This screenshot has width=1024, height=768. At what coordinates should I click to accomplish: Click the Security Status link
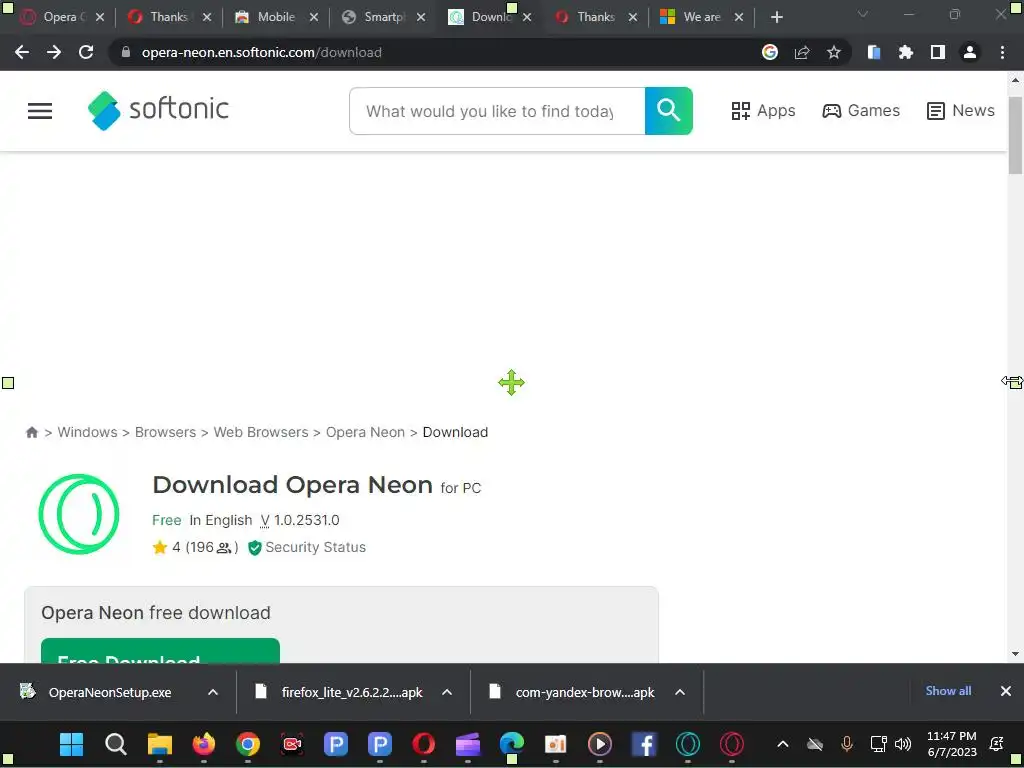click(x=315, y=548)
